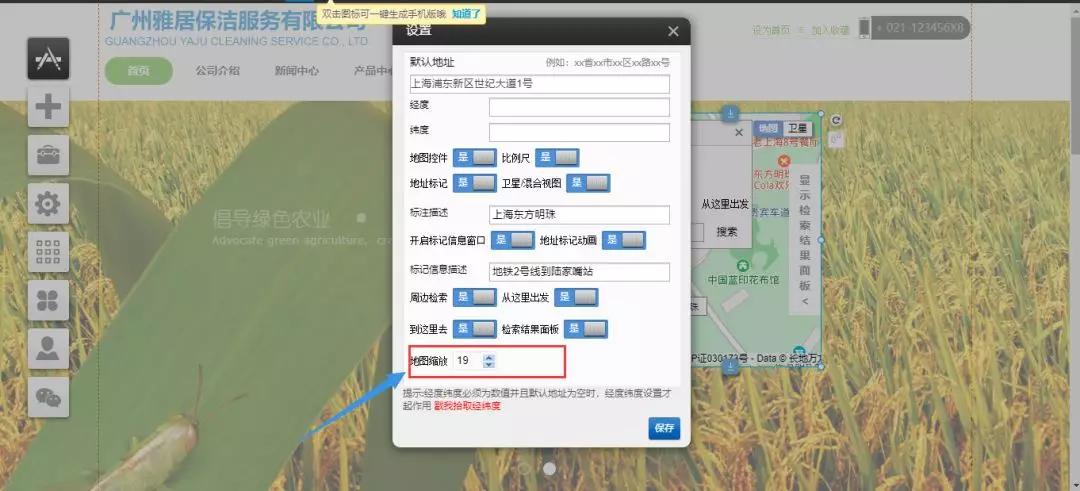Open the 新闻中心 navigation item
The height and width of the screenshot is (491, 1080).
pyautogui.click(x=297, y=70)
